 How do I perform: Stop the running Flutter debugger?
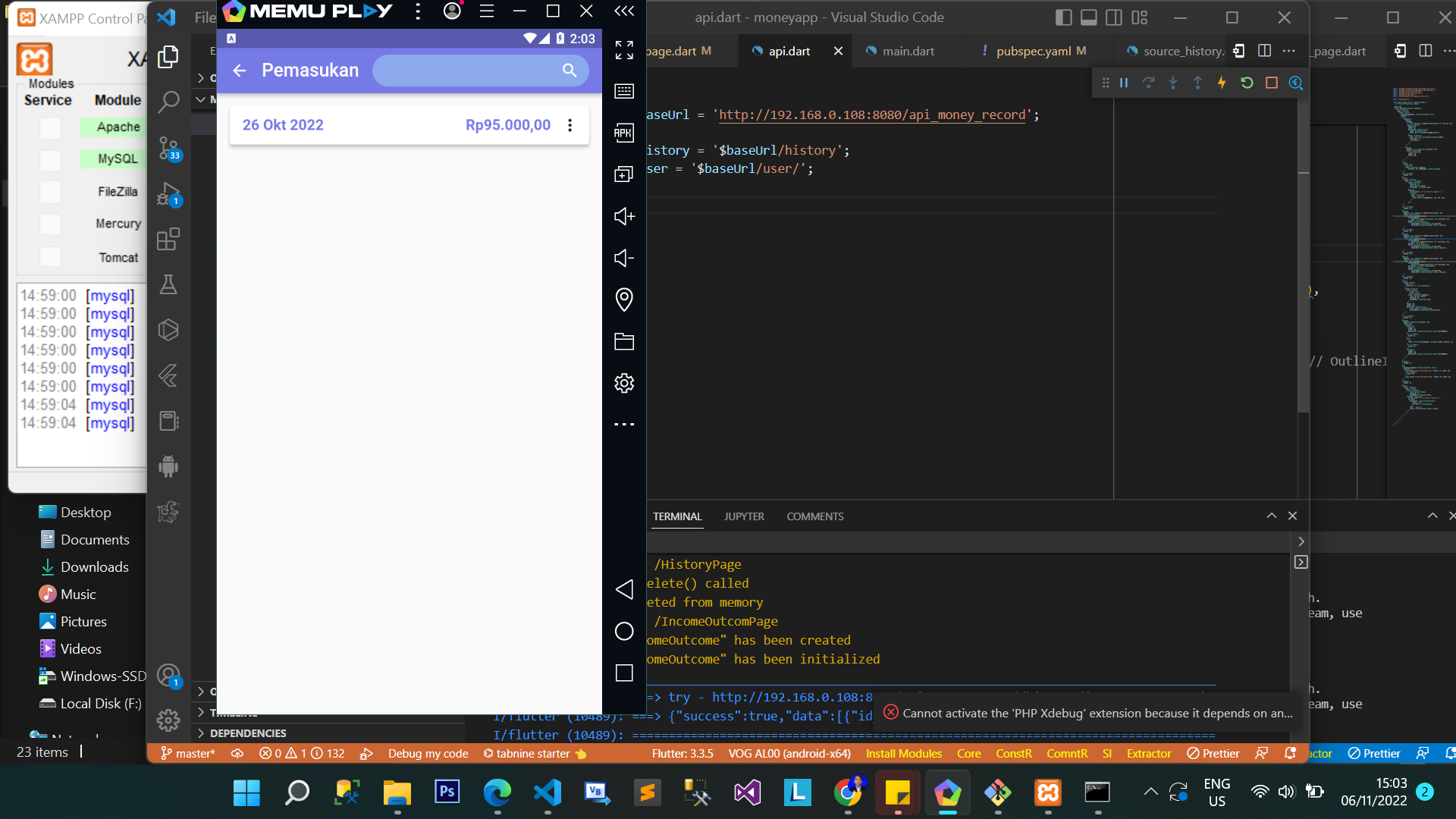point(1271,83)
